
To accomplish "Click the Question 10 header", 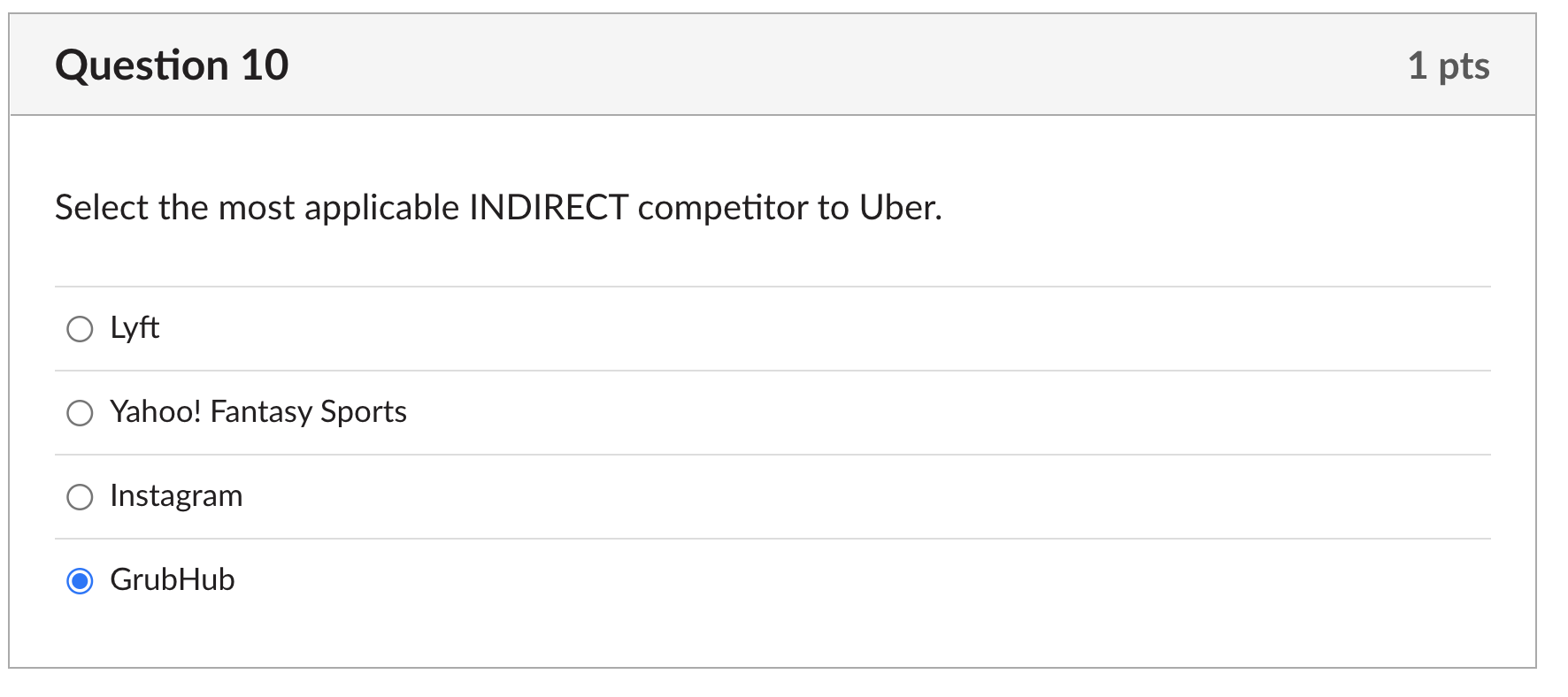I will [x=172, y=64].
